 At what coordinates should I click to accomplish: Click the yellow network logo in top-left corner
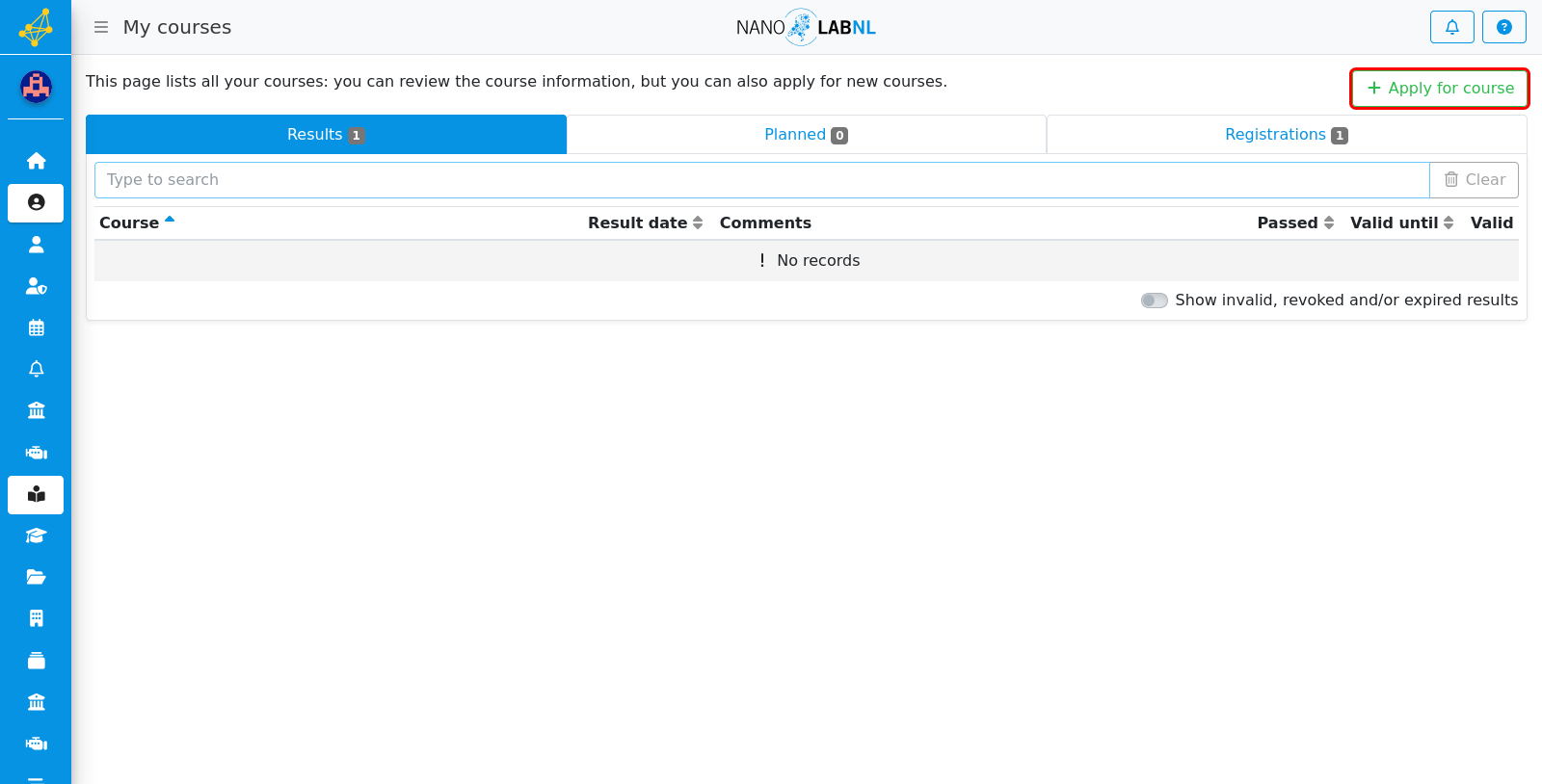tap(36, 27)
